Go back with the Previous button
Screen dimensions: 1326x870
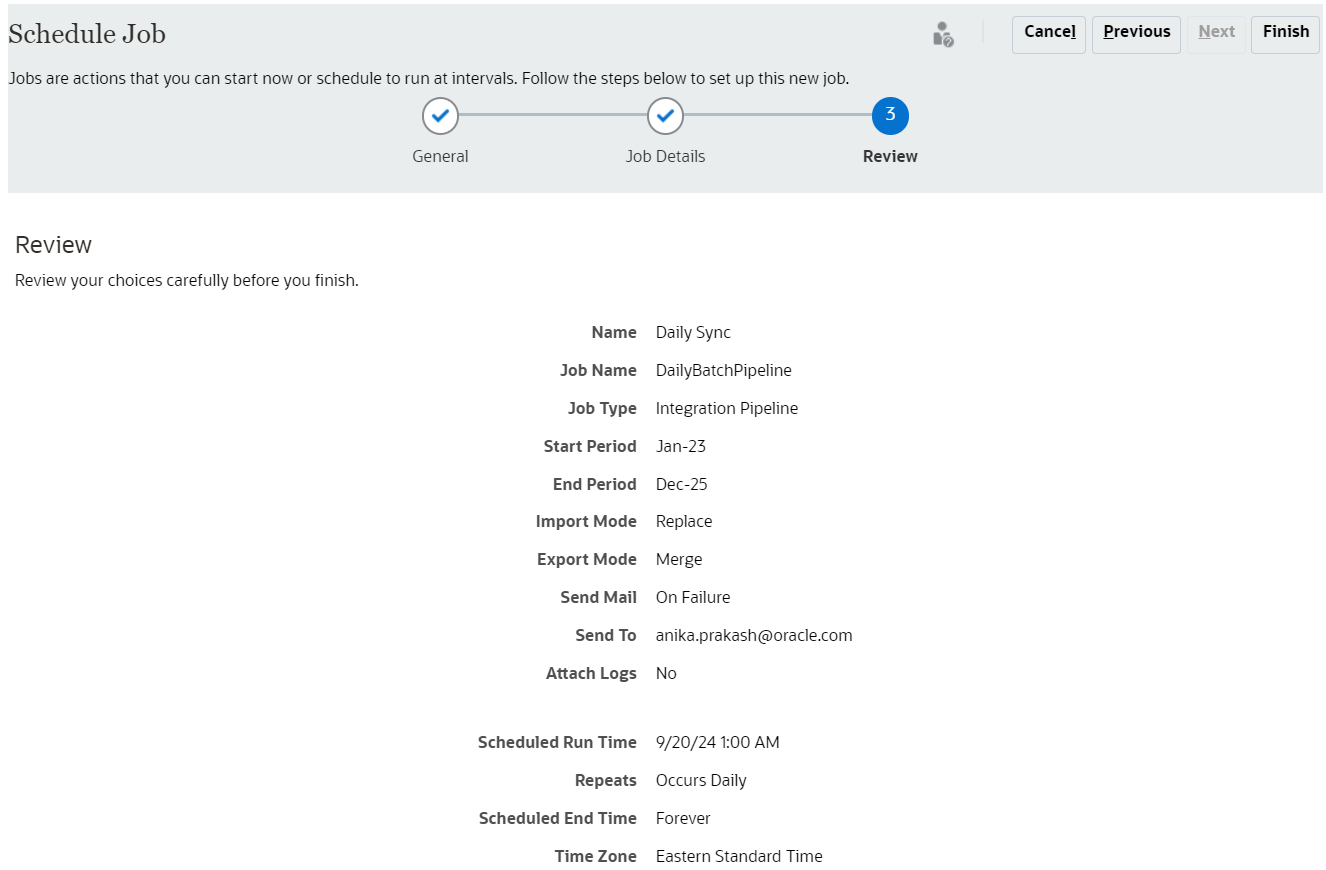[1136, 34]
